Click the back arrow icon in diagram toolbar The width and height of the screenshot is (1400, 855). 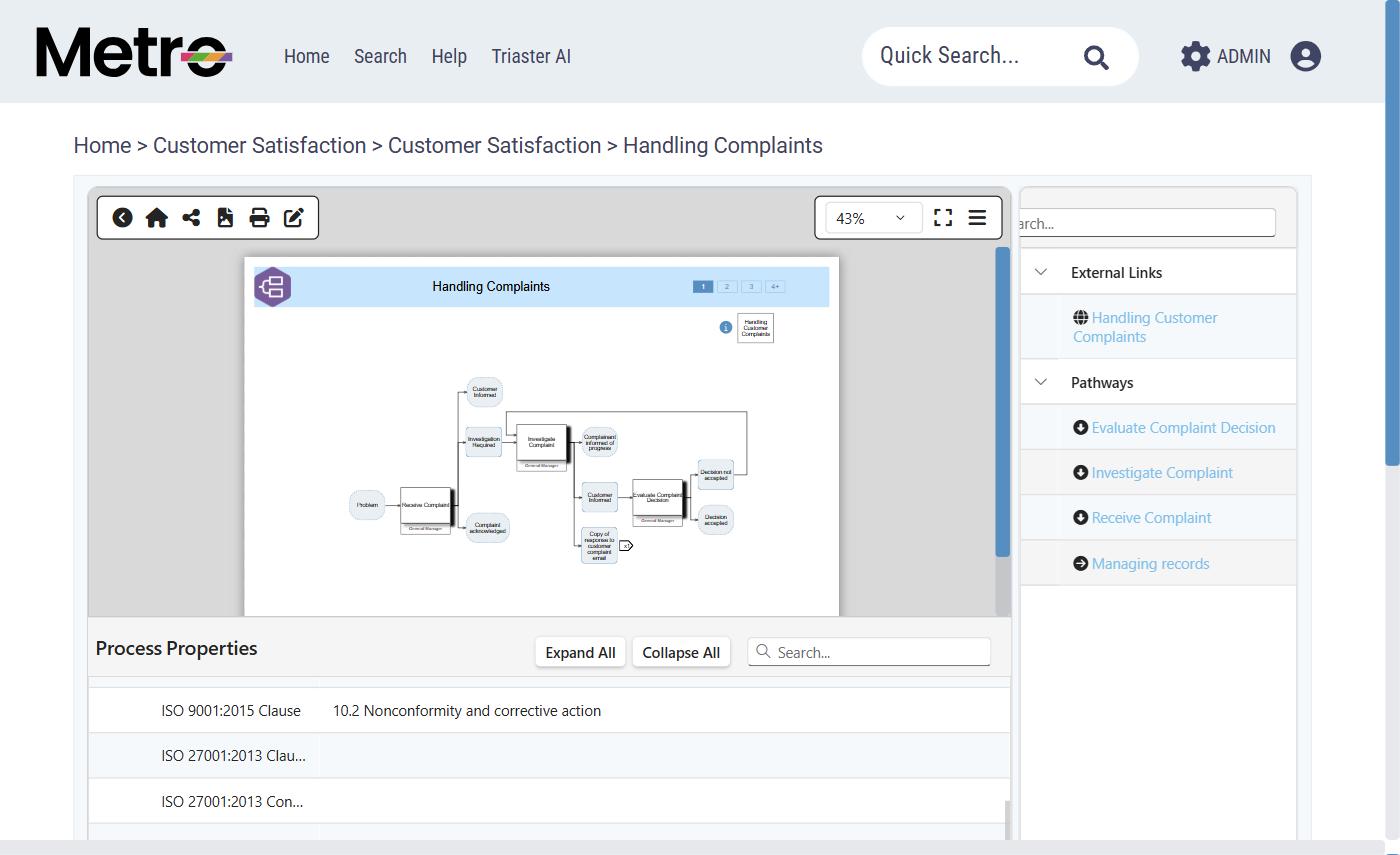(x=122, y=218)
